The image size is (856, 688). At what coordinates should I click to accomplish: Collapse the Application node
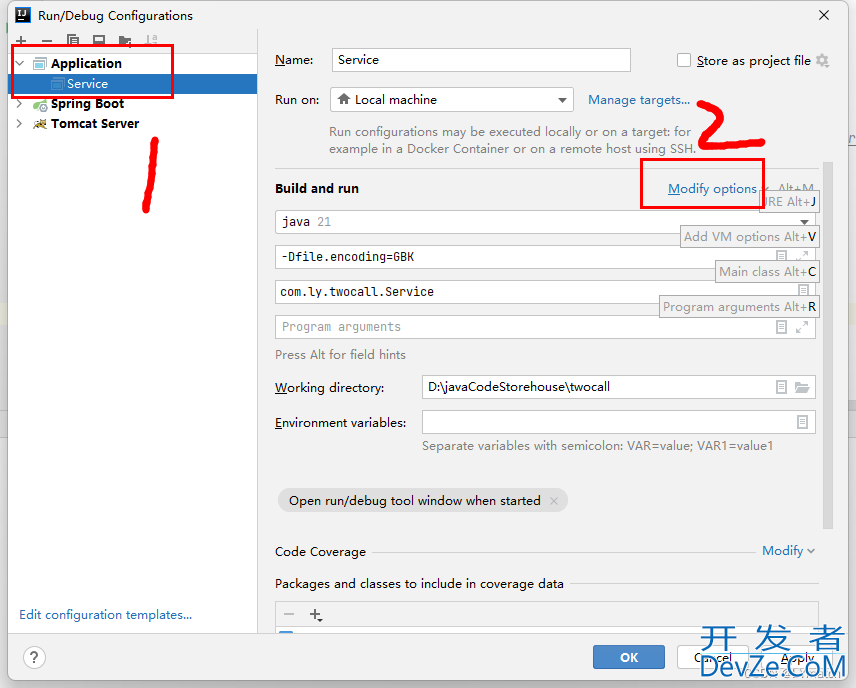click(20, 63)
